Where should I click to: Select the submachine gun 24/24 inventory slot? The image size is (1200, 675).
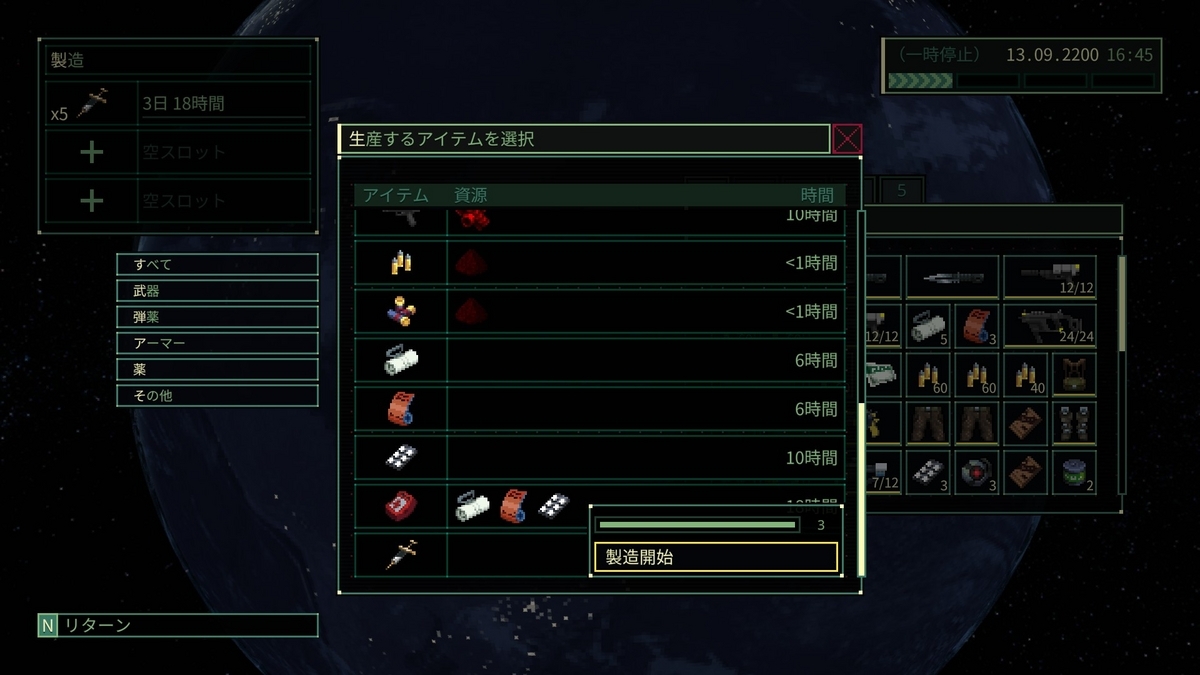(x=1050, y=325)
